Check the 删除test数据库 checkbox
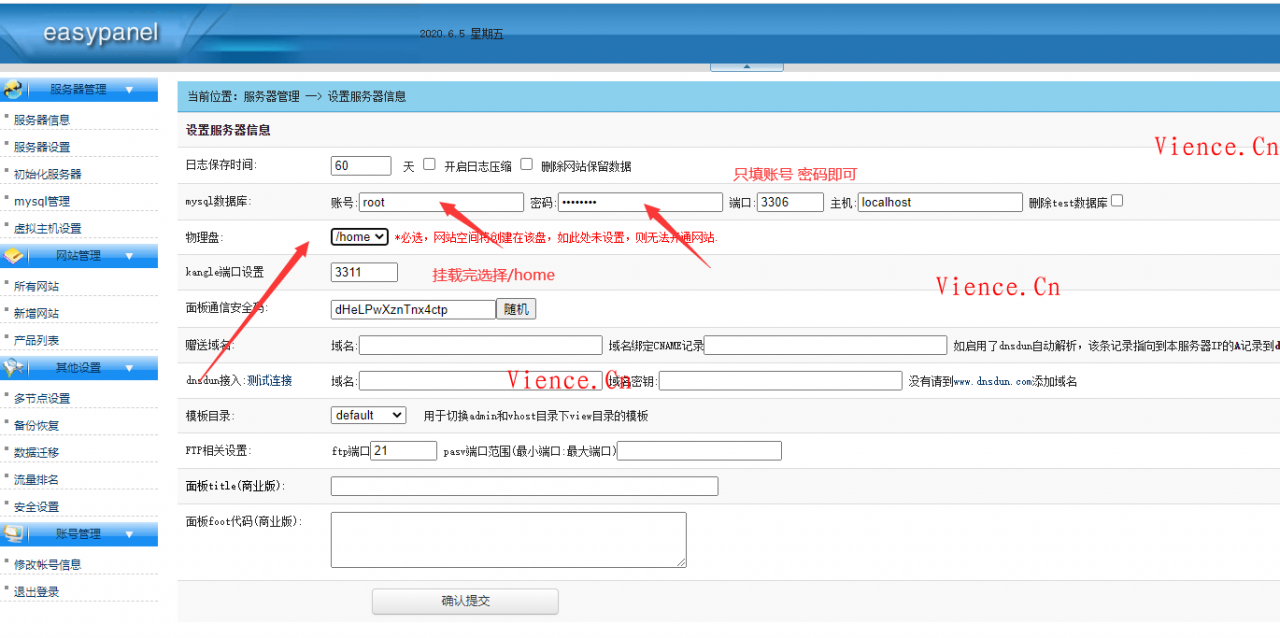The height and width of the screenshot is (638, 1280). [1117, 201]
